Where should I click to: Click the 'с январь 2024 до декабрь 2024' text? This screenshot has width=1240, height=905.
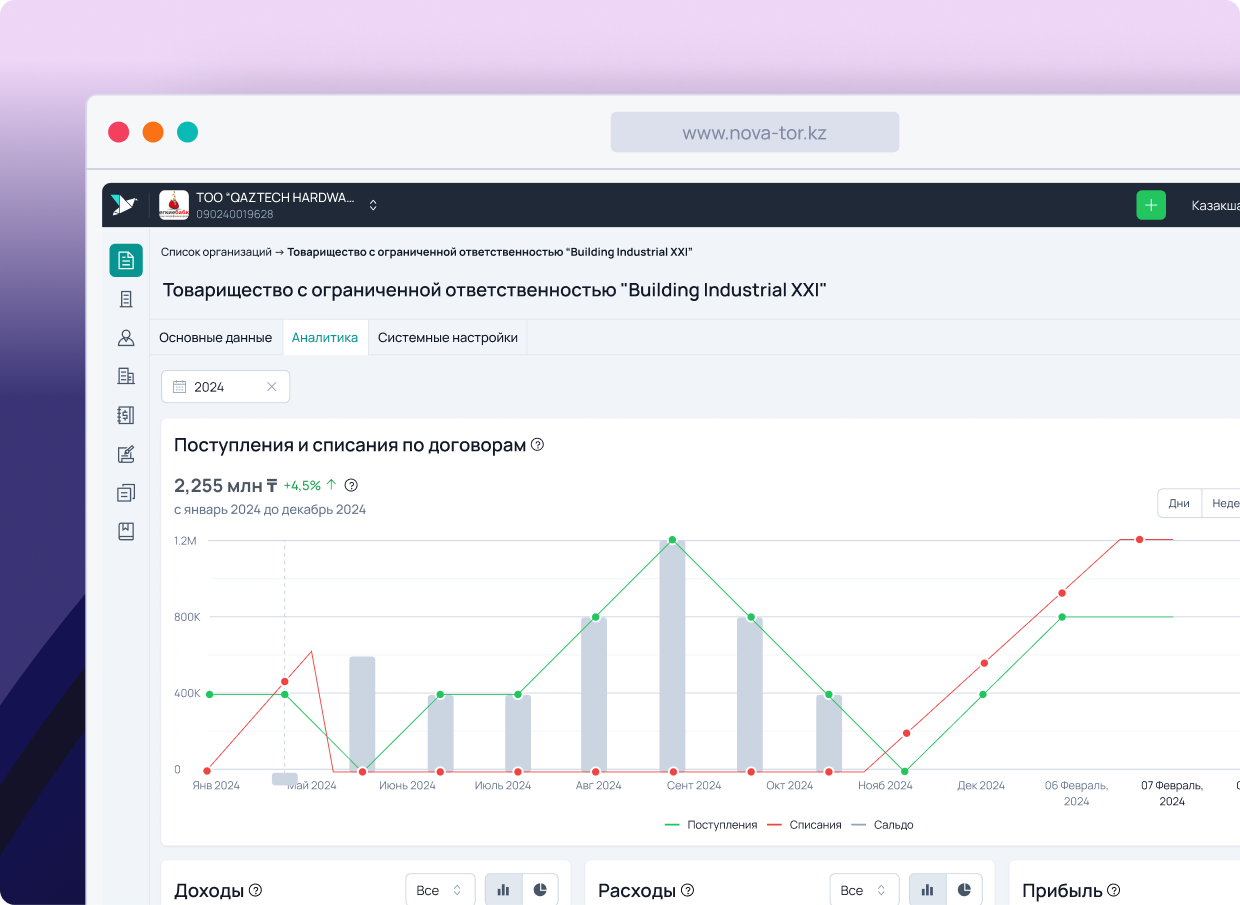[x=270, y=510]
